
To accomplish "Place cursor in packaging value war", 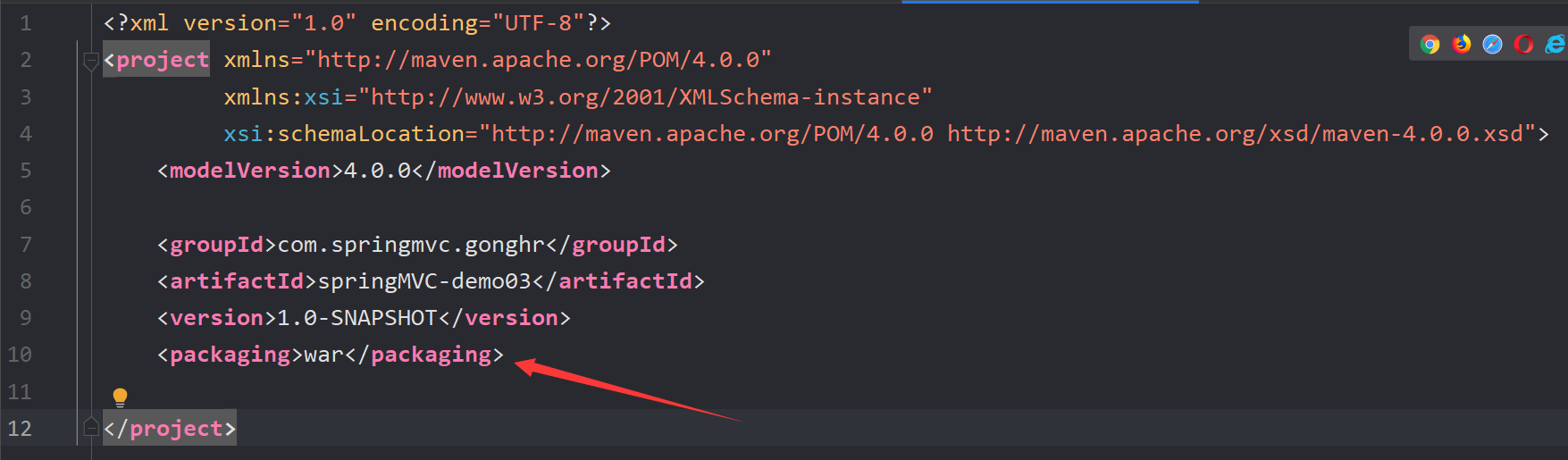I will coord(324,355).
